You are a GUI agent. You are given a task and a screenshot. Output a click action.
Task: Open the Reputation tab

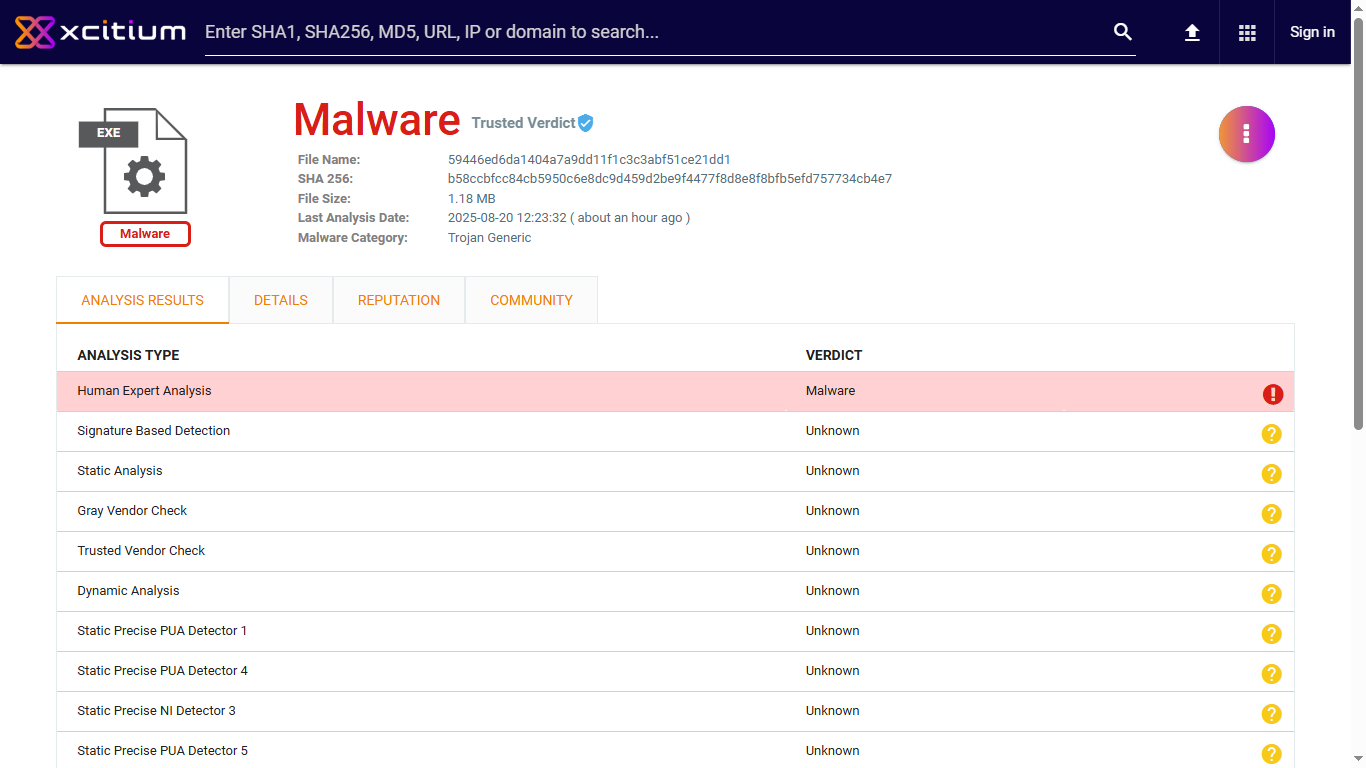[399, 300]
